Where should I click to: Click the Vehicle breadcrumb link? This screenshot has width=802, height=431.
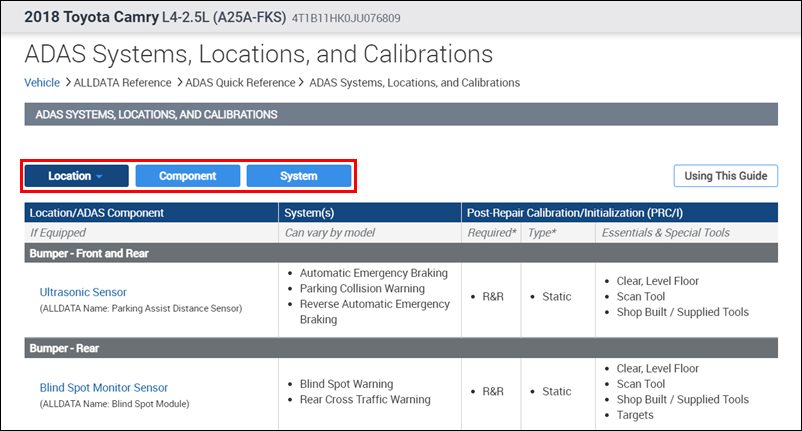click(42, 83)
